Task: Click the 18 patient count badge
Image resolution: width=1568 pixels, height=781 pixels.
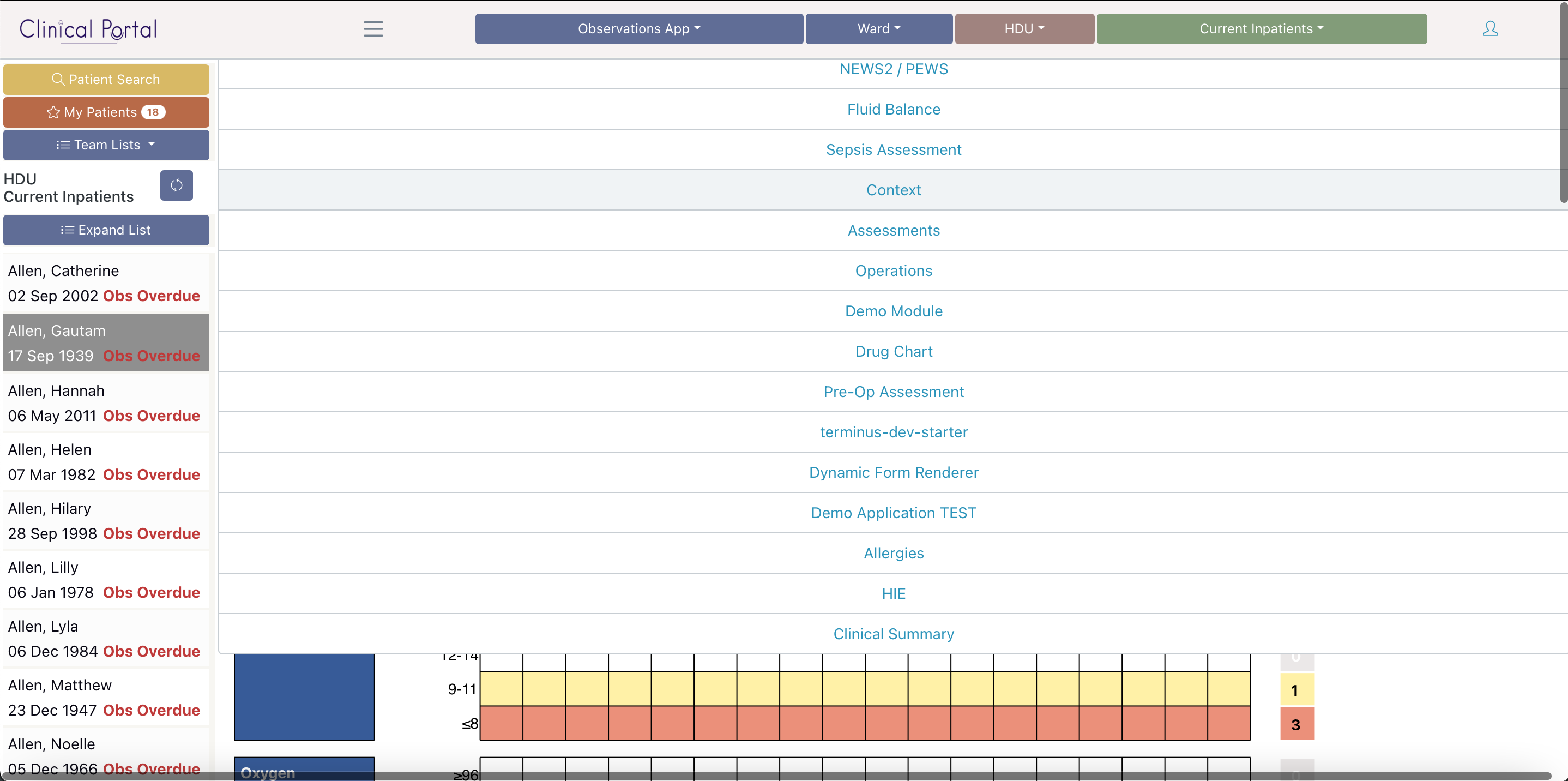Action: click(153, 112)
